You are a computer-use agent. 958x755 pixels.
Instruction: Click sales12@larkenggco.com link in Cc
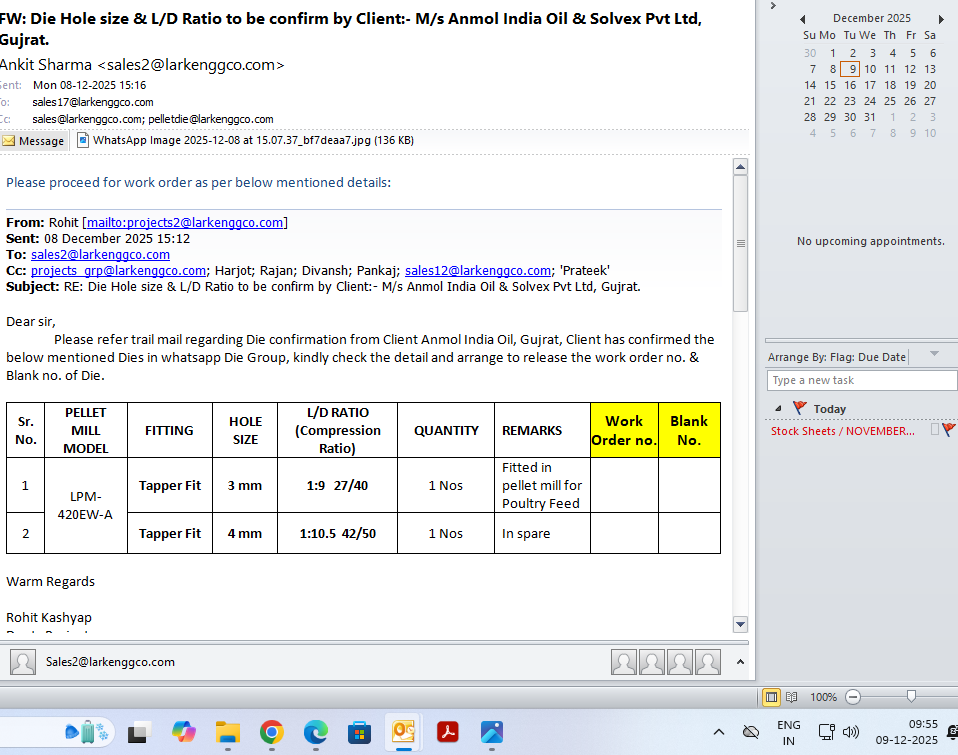coord(478,271)
